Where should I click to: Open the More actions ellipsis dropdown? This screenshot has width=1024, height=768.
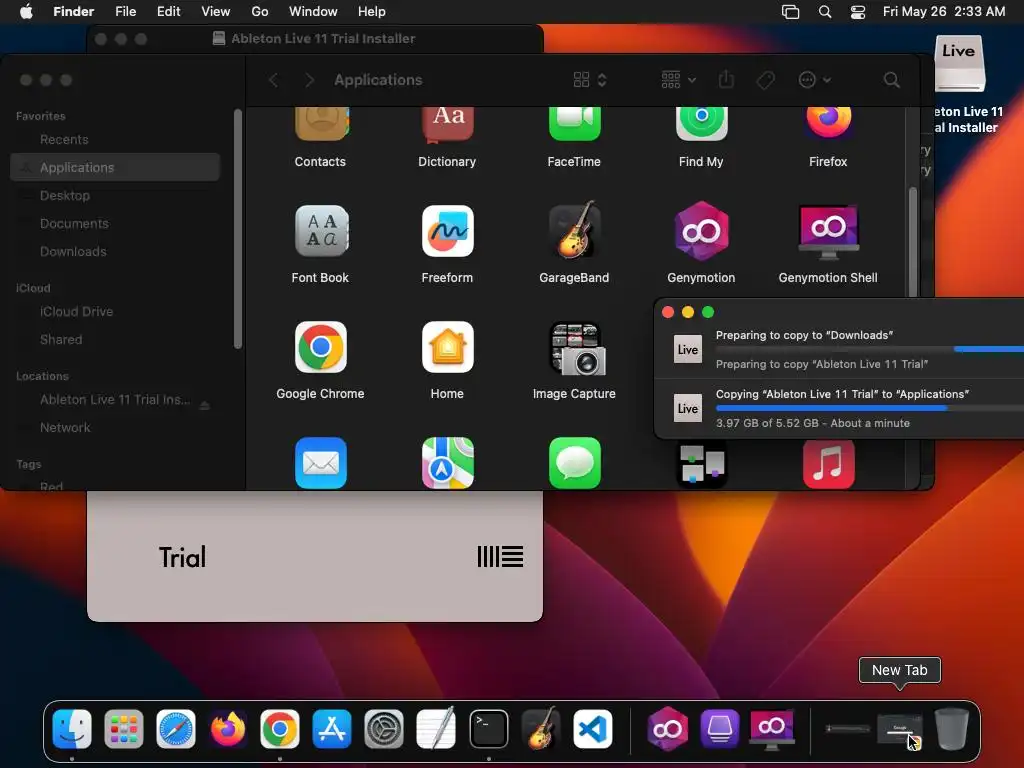[x=814, y=80]
